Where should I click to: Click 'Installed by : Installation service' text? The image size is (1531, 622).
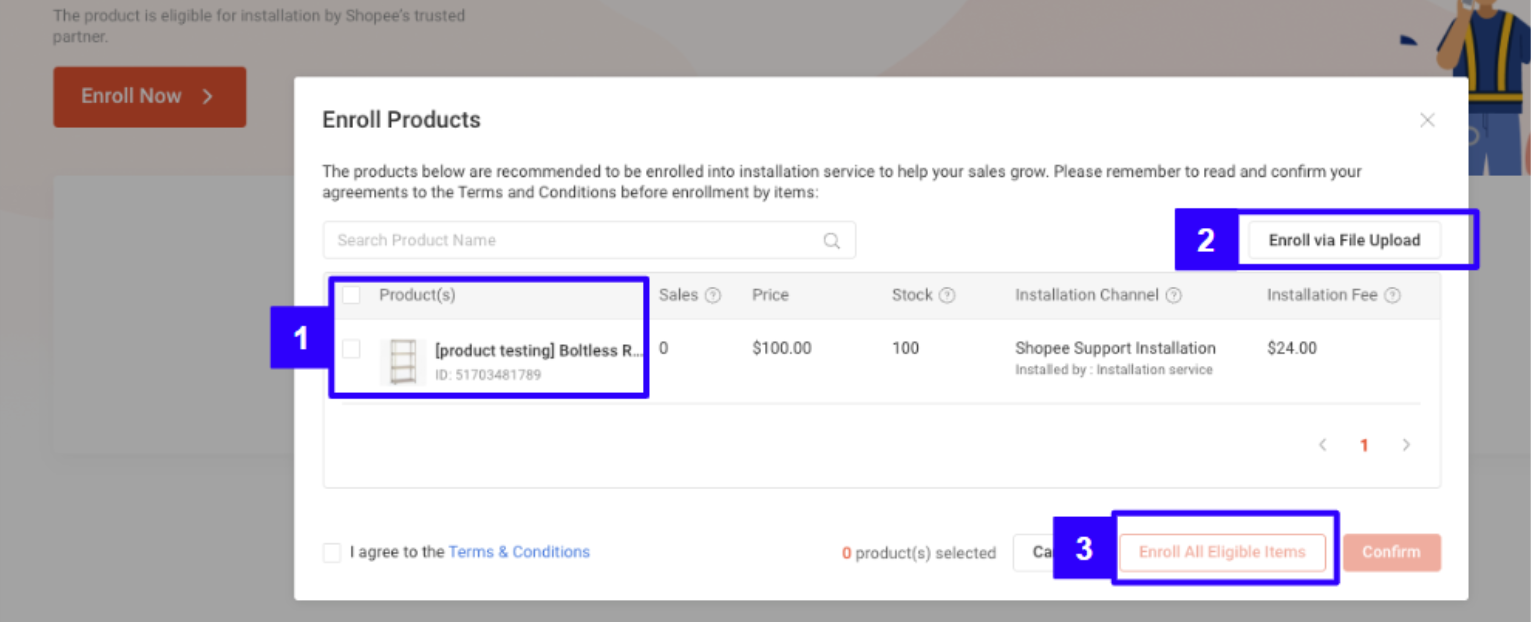[1114, 370]
